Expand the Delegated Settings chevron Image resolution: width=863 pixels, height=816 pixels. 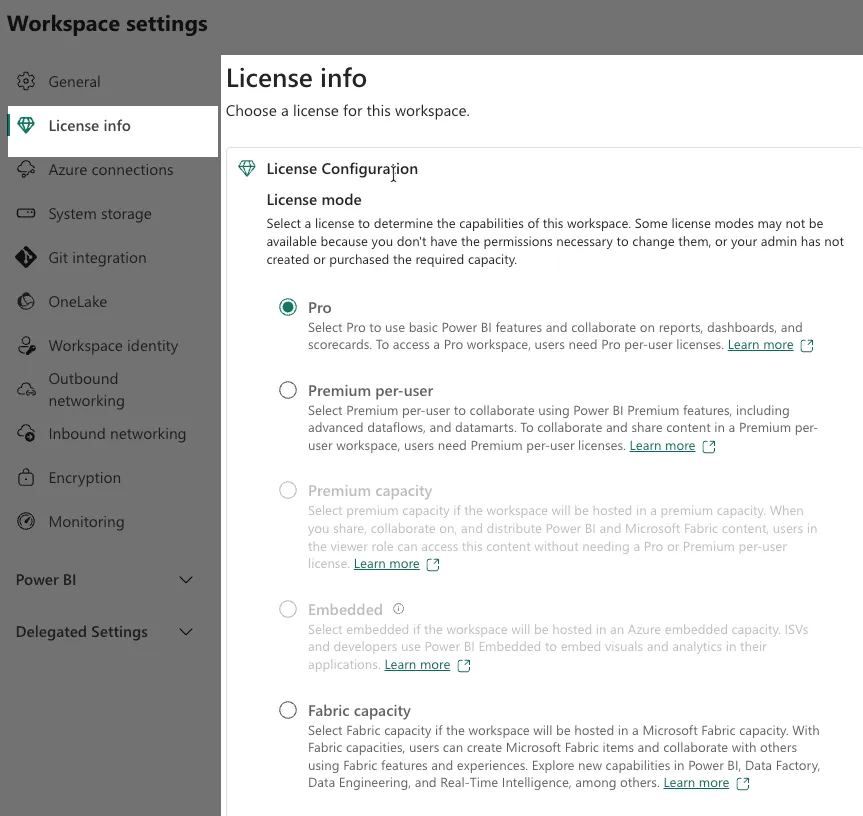click(186, 632)
